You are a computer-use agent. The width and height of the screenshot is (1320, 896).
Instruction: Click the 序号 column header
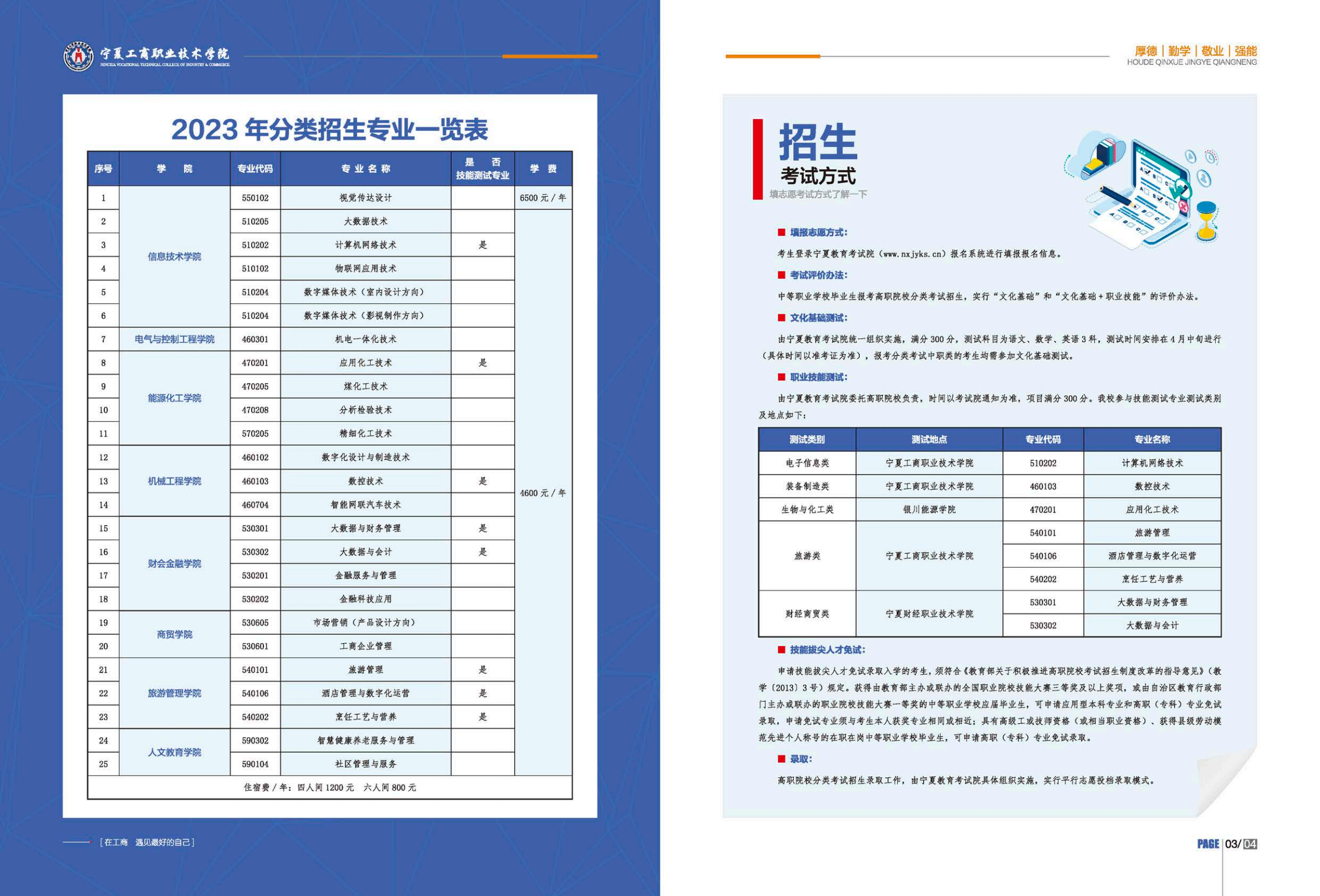(x=103, y=169)
